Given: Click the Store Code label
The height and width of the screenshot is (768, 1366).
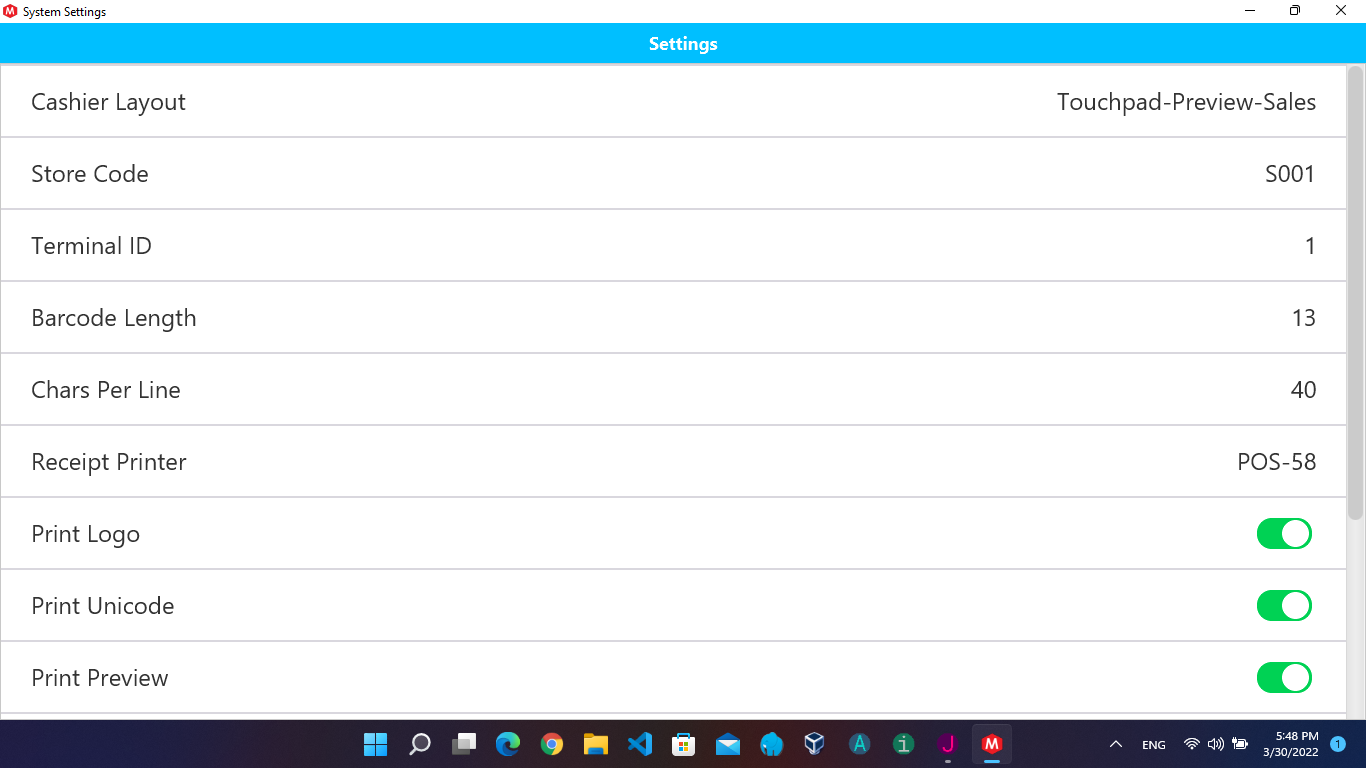Looking at the screenshot, I should [90, 174].
